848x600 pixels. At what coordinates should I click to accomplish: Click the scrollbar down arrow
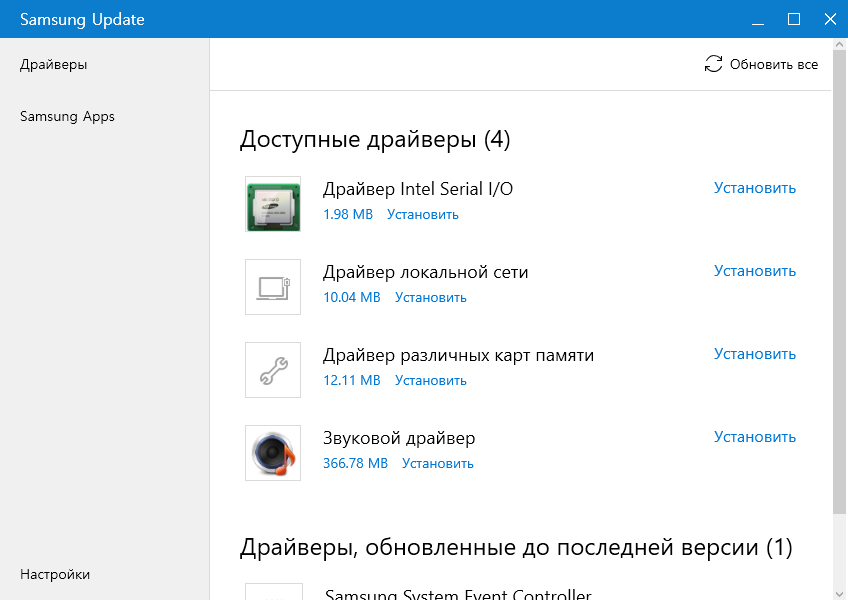pyautogui.click(x=840, y=594)
